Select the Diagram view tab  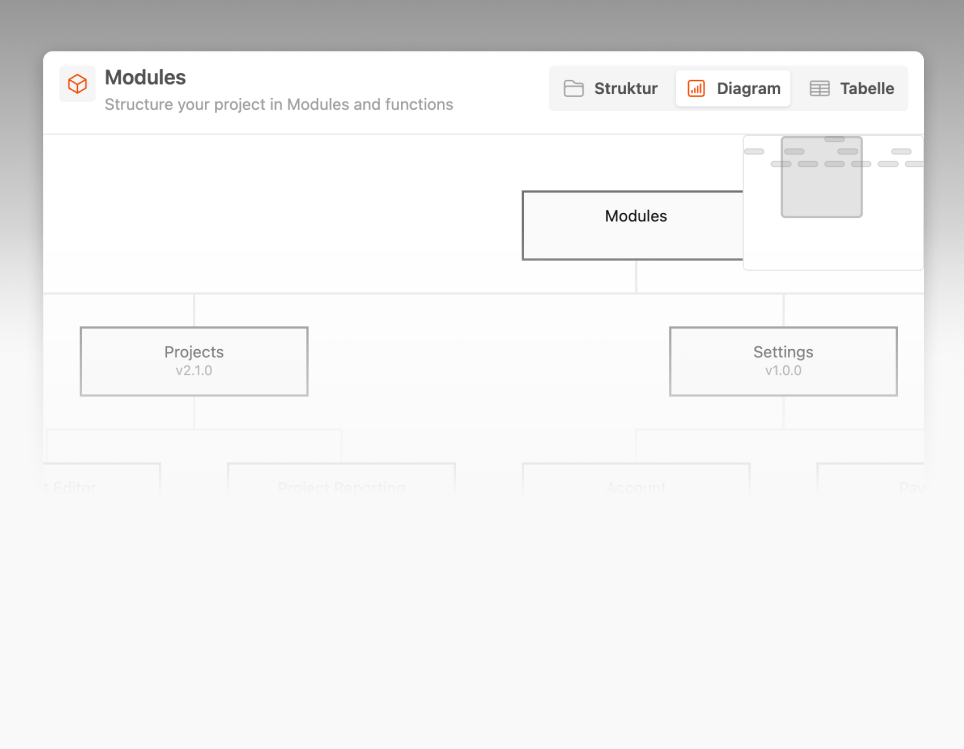[x=733, y=88]
